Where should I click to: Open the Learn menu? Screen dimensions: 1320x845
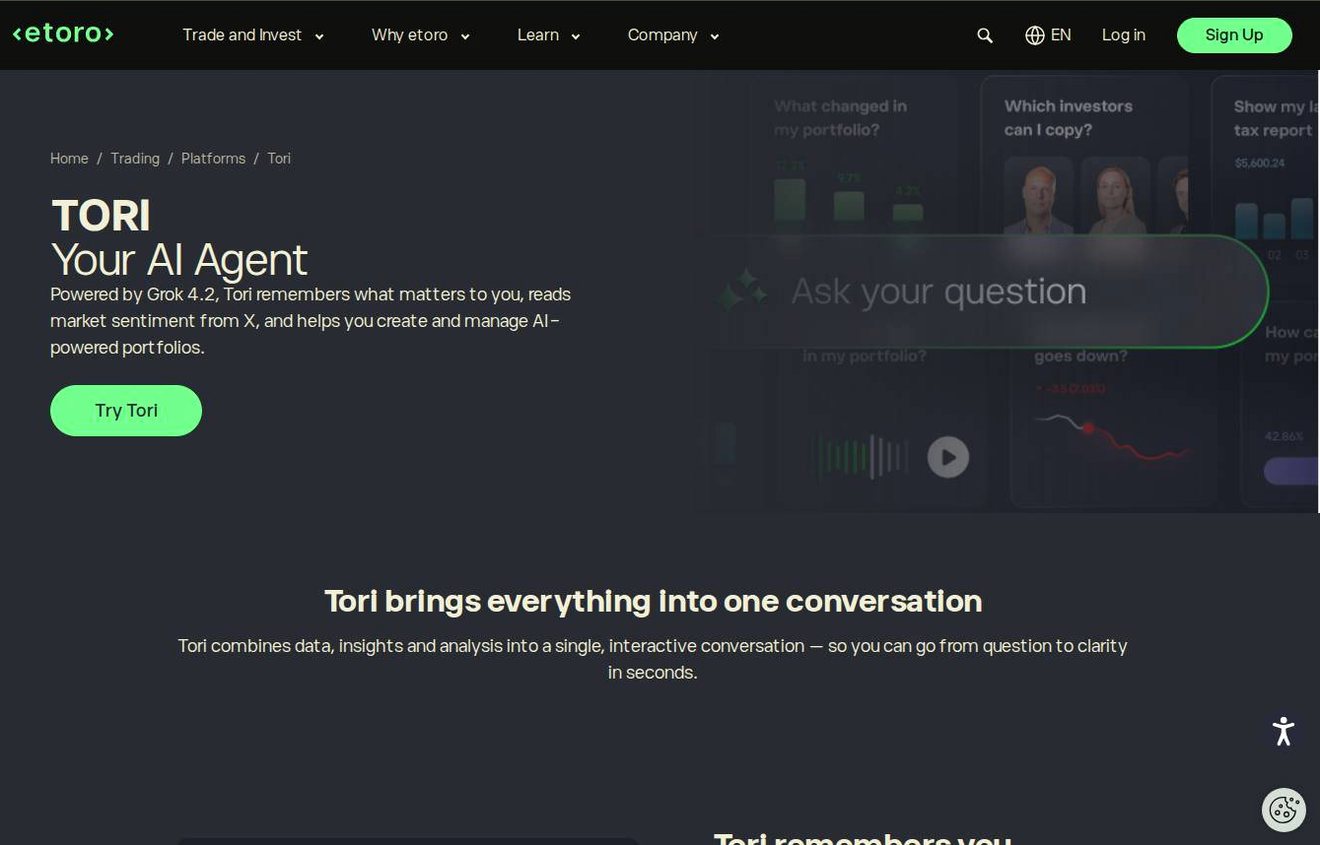(538, 35)
